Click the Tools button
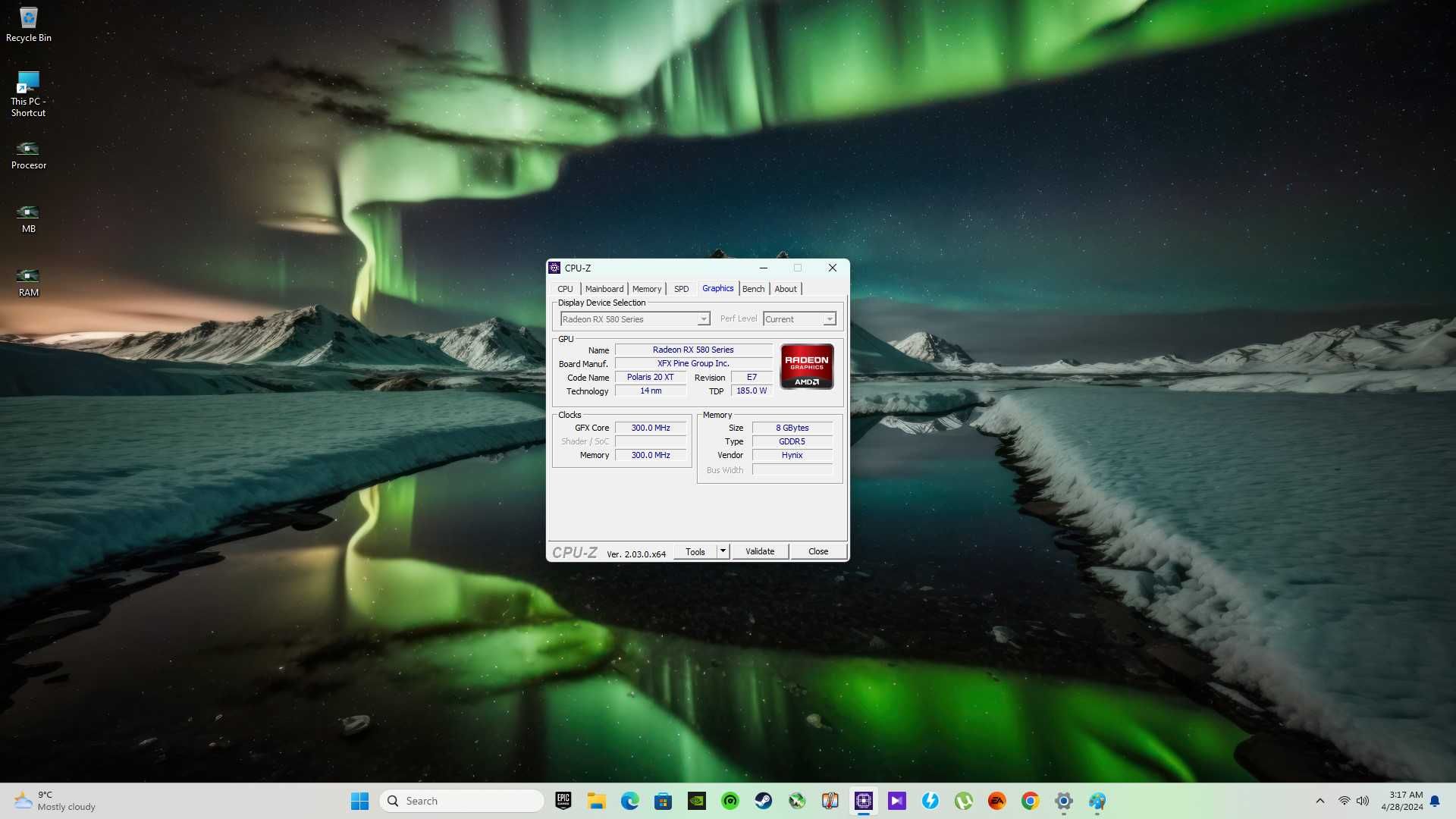1456x819 pixels. pos(695,551)
